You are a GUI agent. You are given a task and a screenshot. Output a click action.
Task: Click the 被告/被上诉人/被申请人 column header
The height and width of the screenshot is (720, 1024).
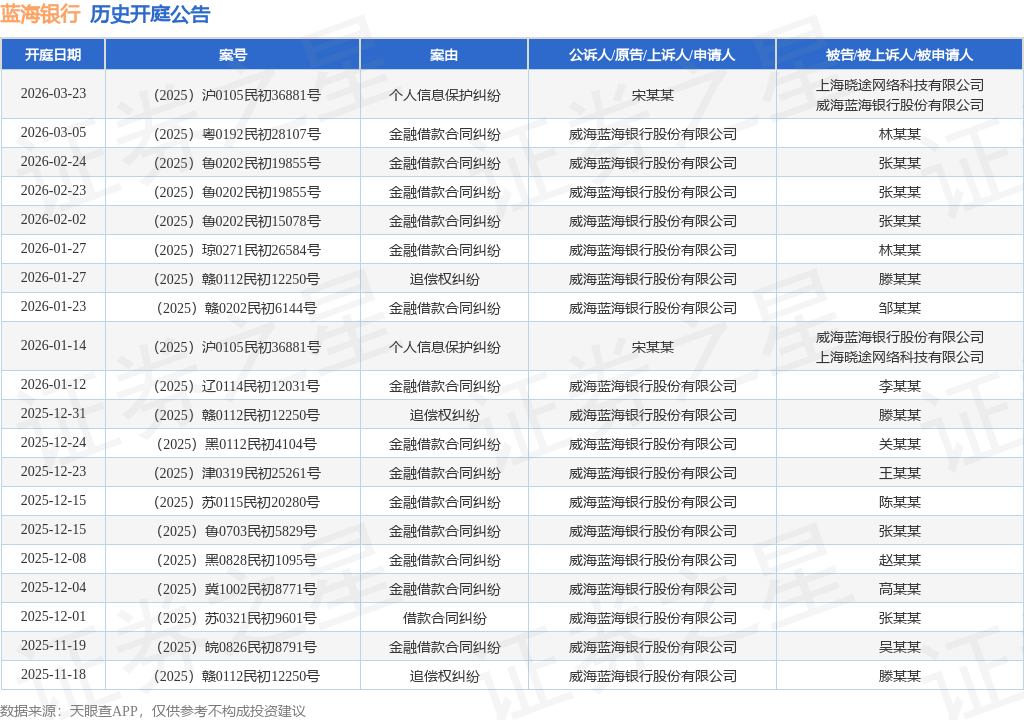899,55
